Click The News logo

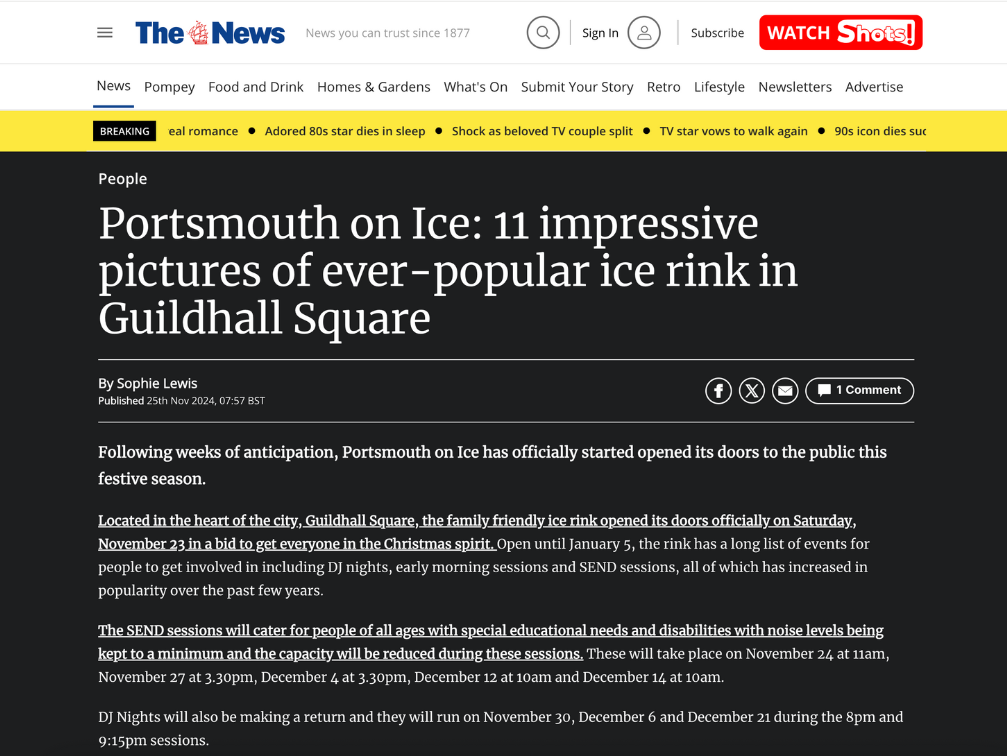click(x=210, y=33)
